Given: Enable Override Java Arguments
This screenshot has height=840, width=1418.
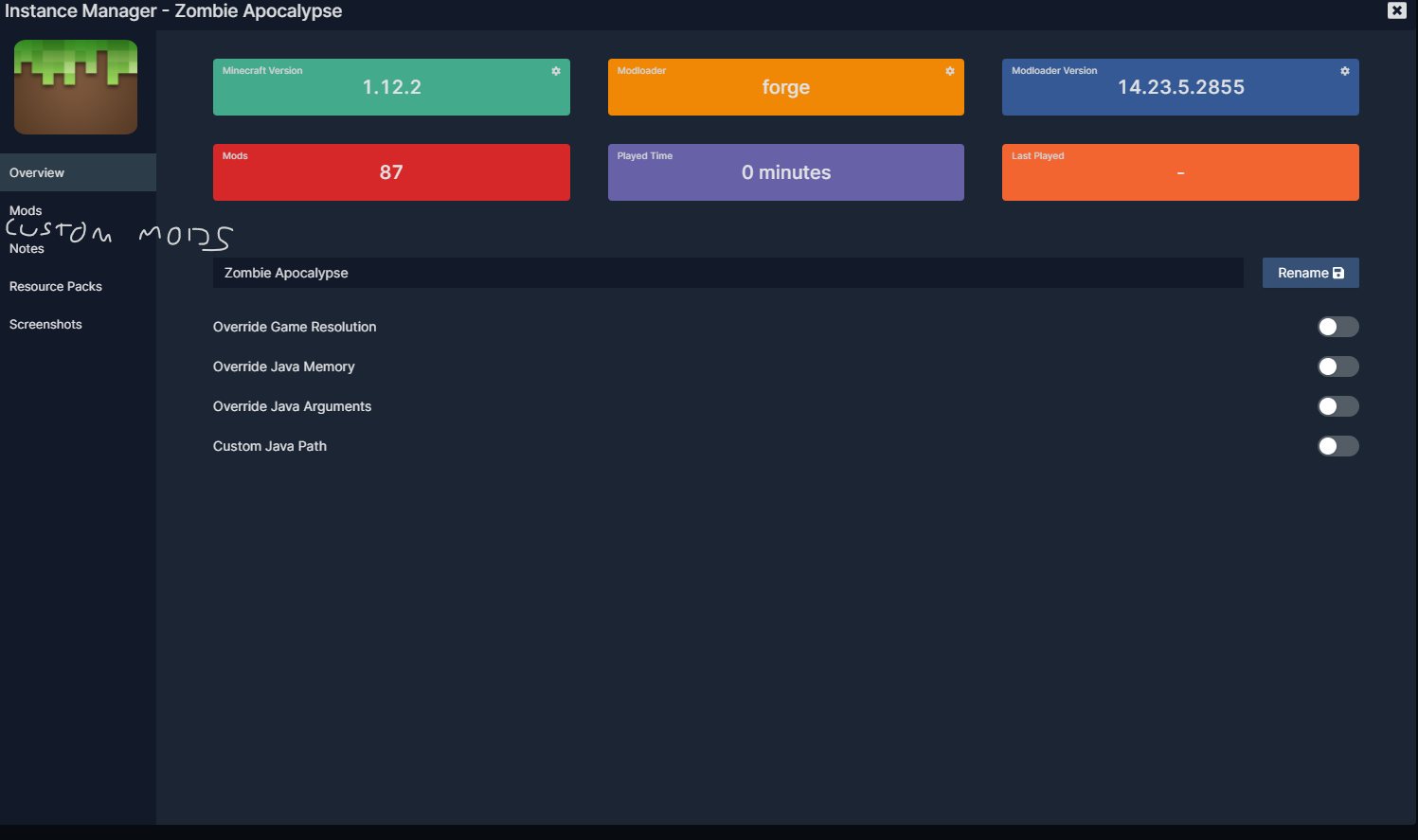Looking at the screenshot, I should click(1337, 405).
